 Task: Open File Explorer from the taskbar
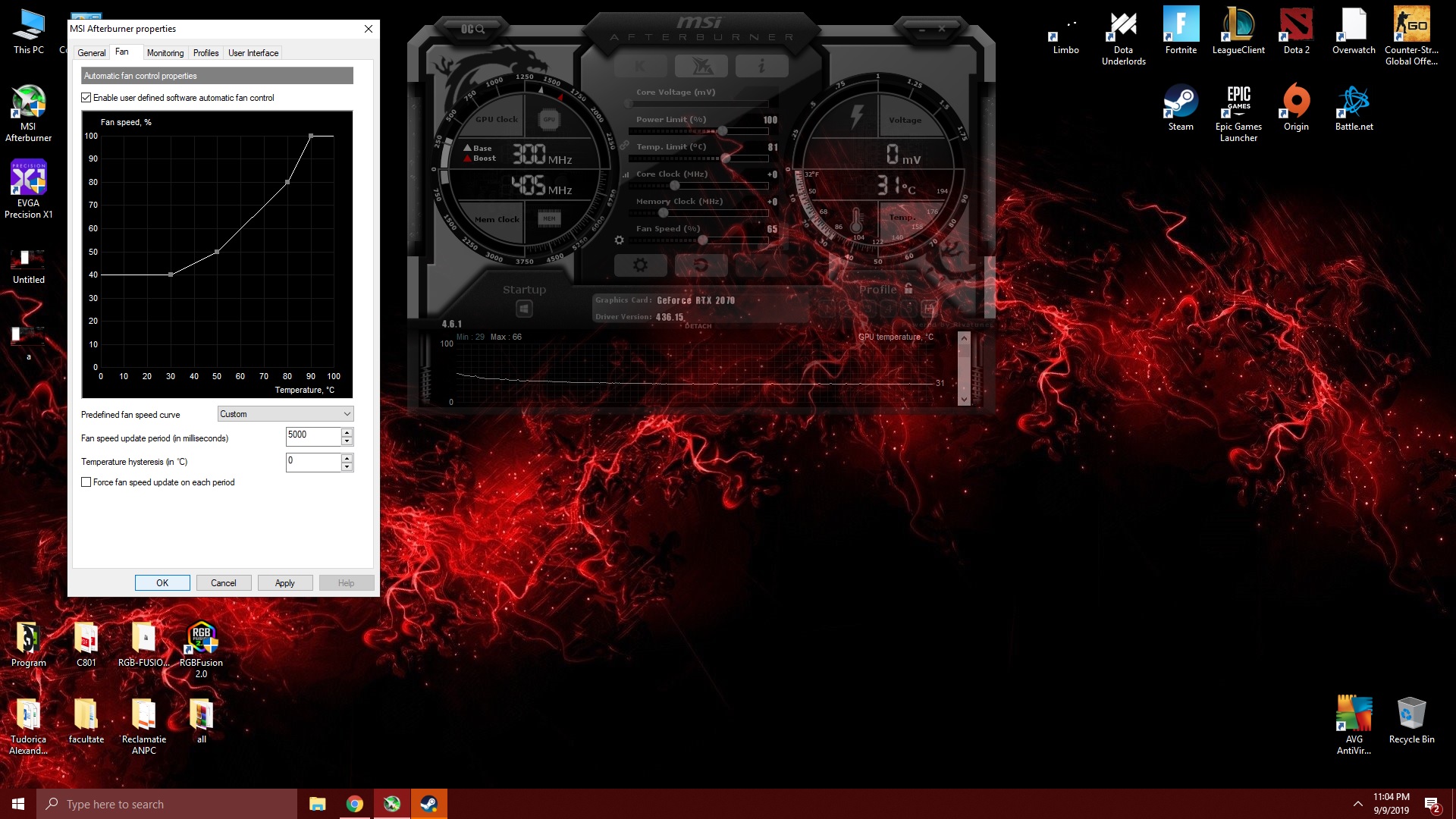317,804
